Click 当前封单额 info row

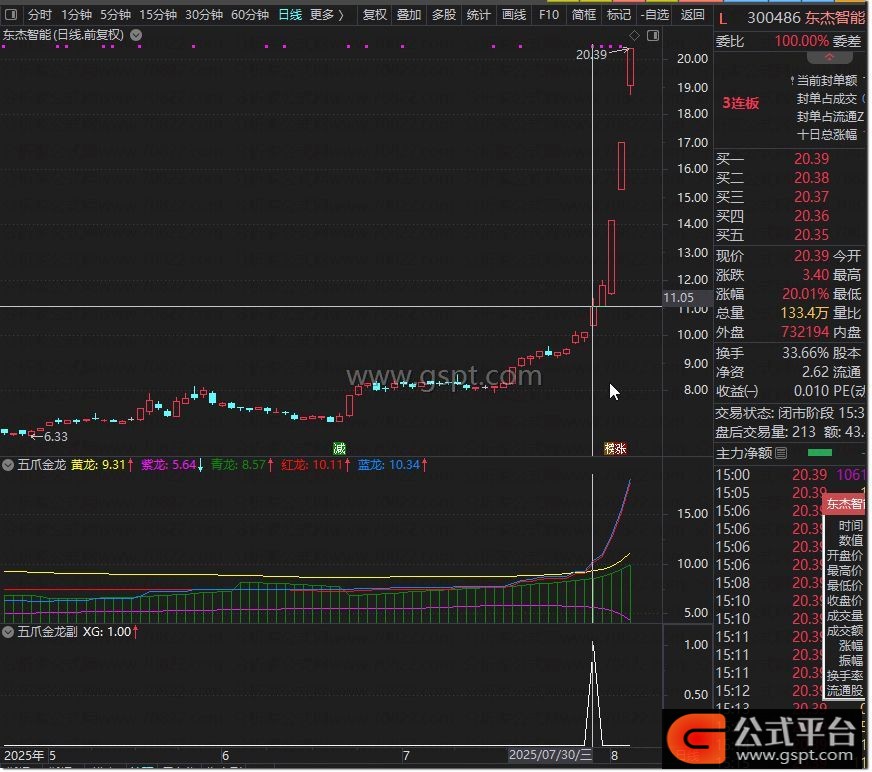[x=828, y=81]
